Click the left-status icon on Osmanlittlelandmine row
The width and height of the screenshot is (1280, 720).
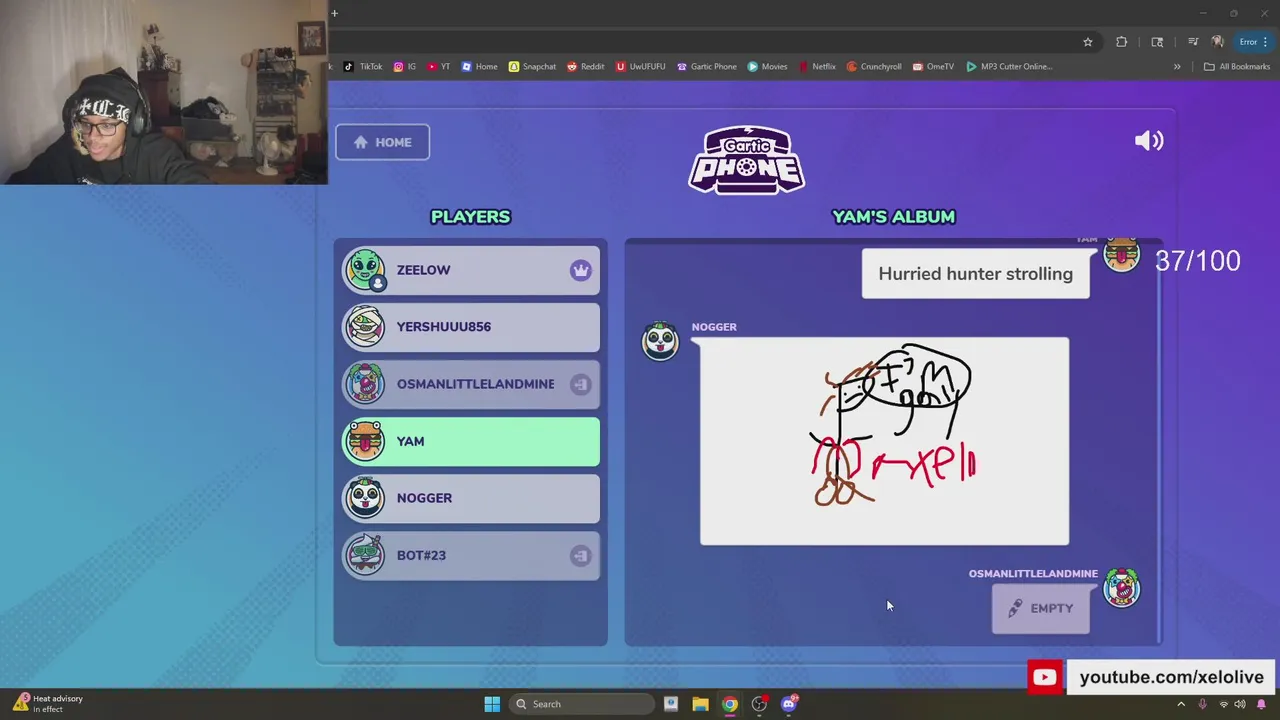pyautogui.click(x=581, y=384)
